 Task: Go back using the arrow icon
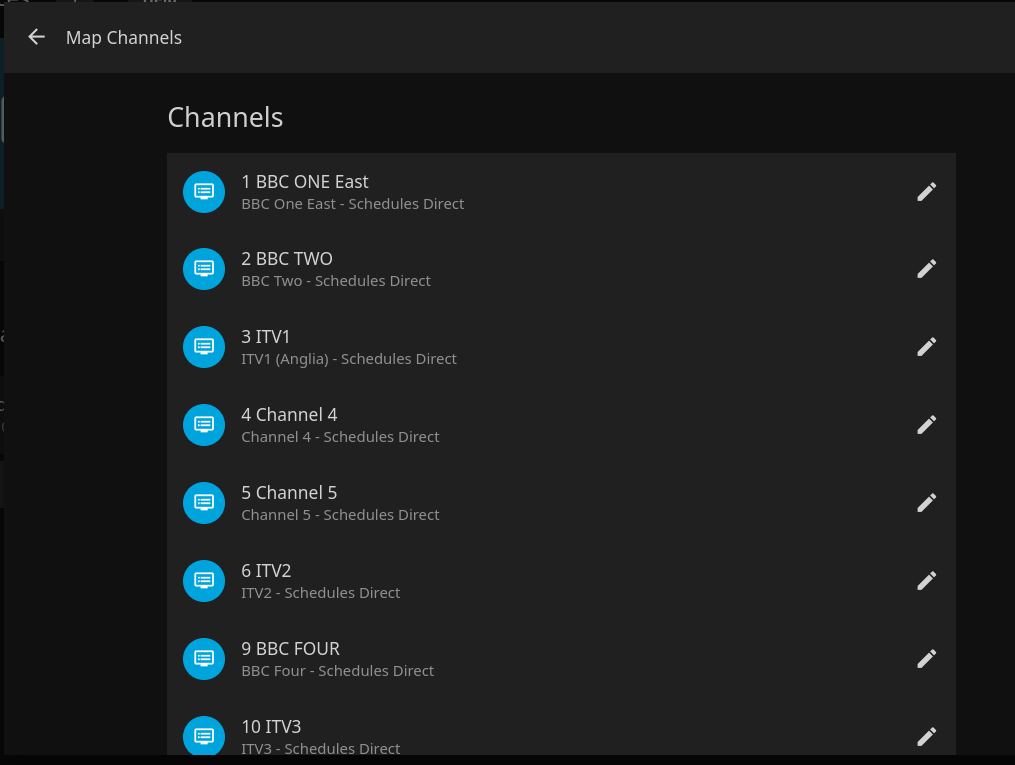tap(37, 37)
